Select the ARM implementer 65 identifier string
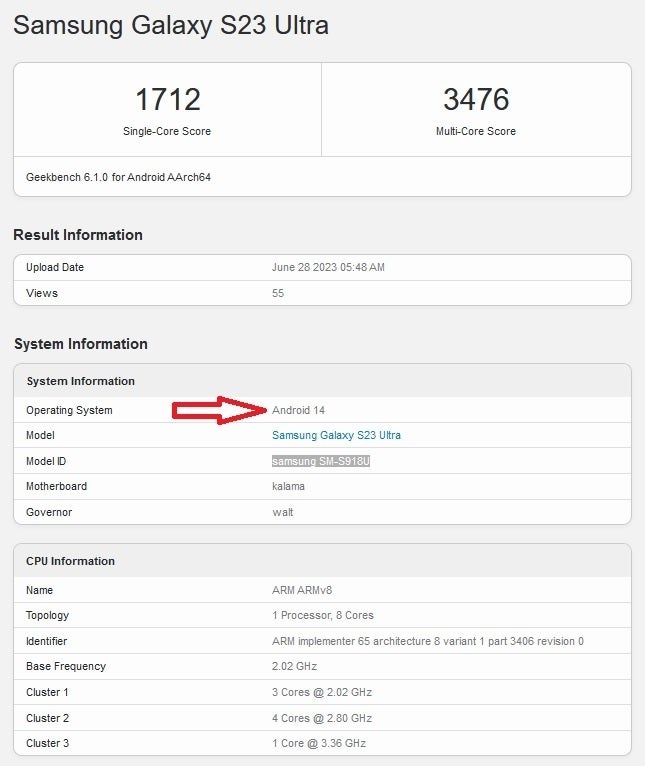Screen dimensions: 645x766 [x=428, y=641]
